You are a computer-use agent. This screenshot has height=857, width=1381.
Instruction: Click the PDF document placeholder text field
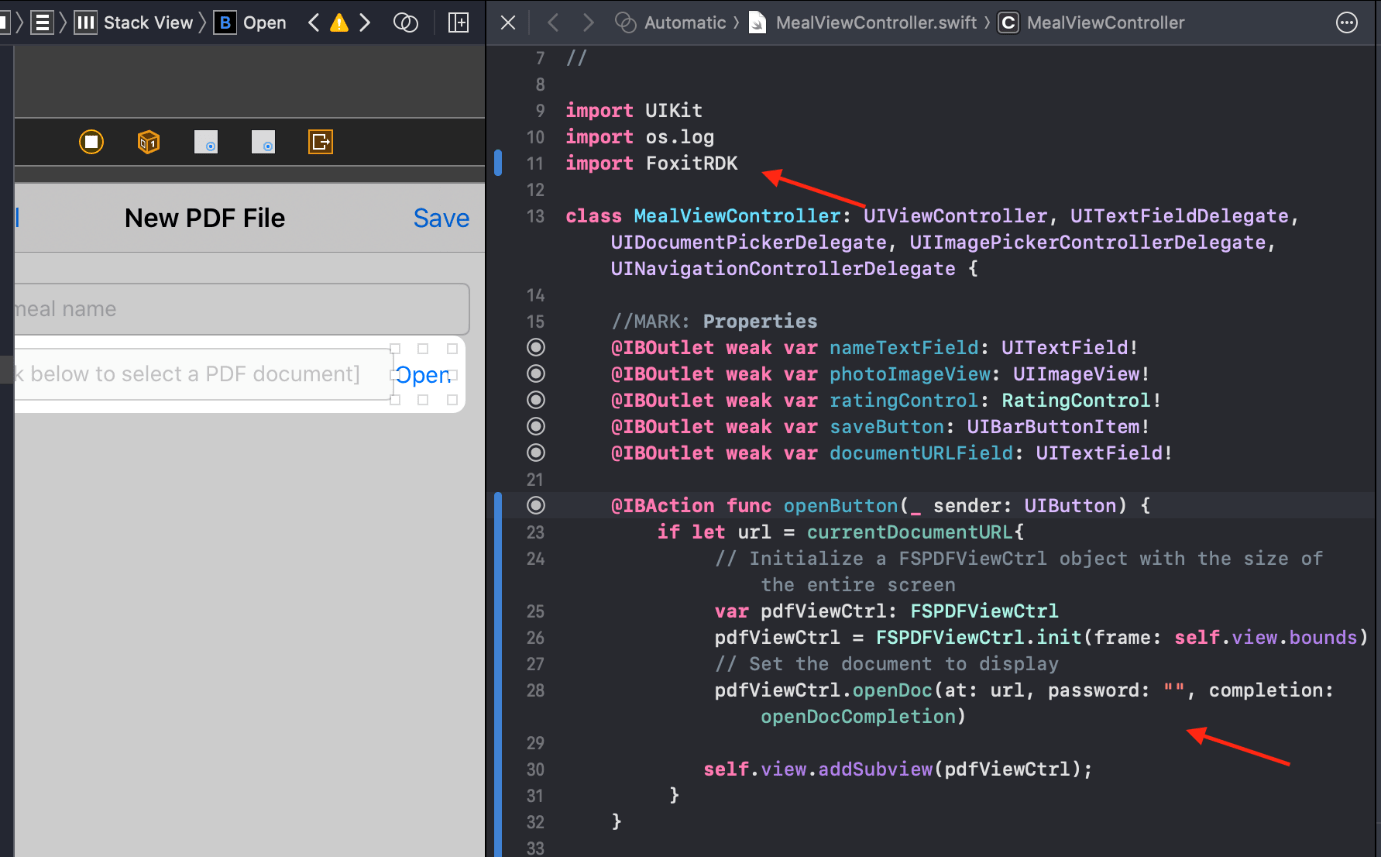[203, 374]
